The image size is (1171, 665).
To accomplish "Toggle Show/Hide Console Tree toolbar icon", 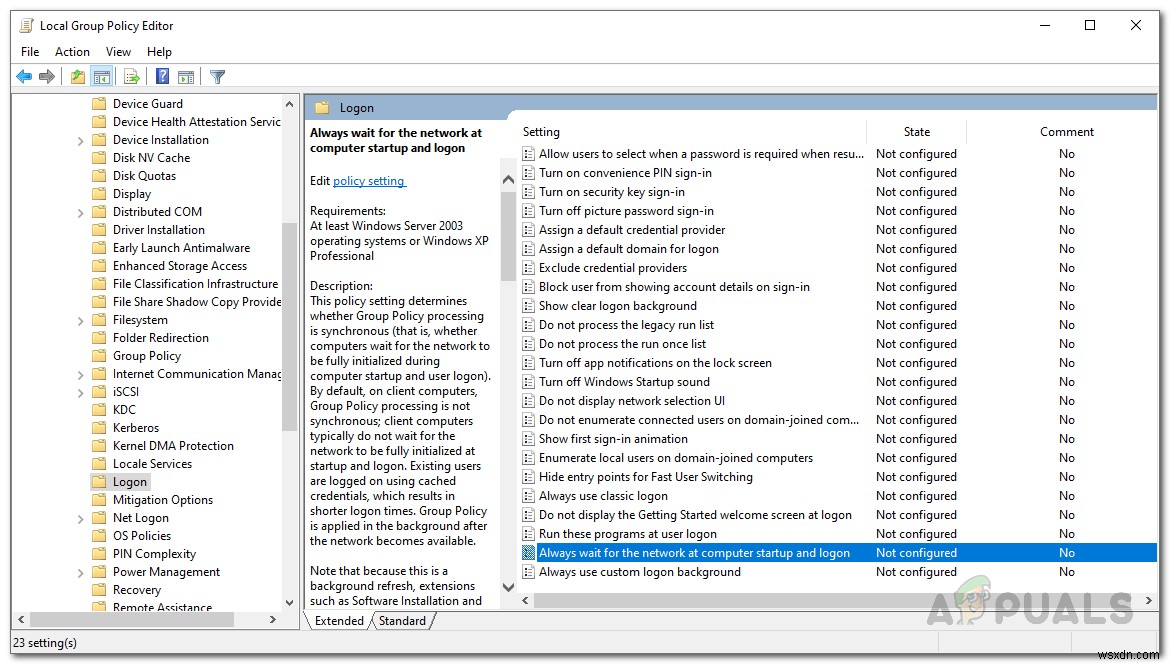I will click(x=102, y=76).
